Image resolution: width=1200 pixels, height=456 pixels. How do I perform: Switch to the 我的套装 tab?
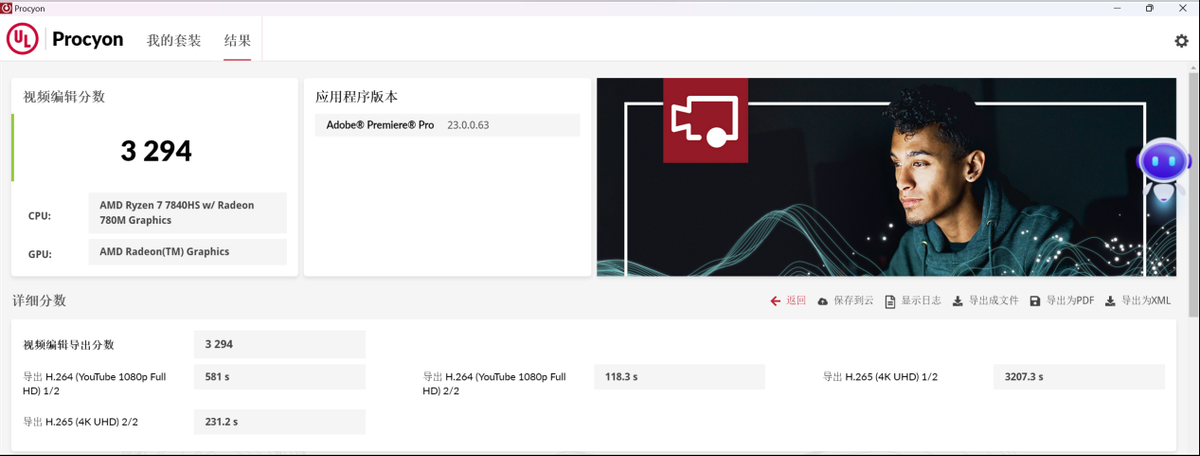tap(174, 41)
